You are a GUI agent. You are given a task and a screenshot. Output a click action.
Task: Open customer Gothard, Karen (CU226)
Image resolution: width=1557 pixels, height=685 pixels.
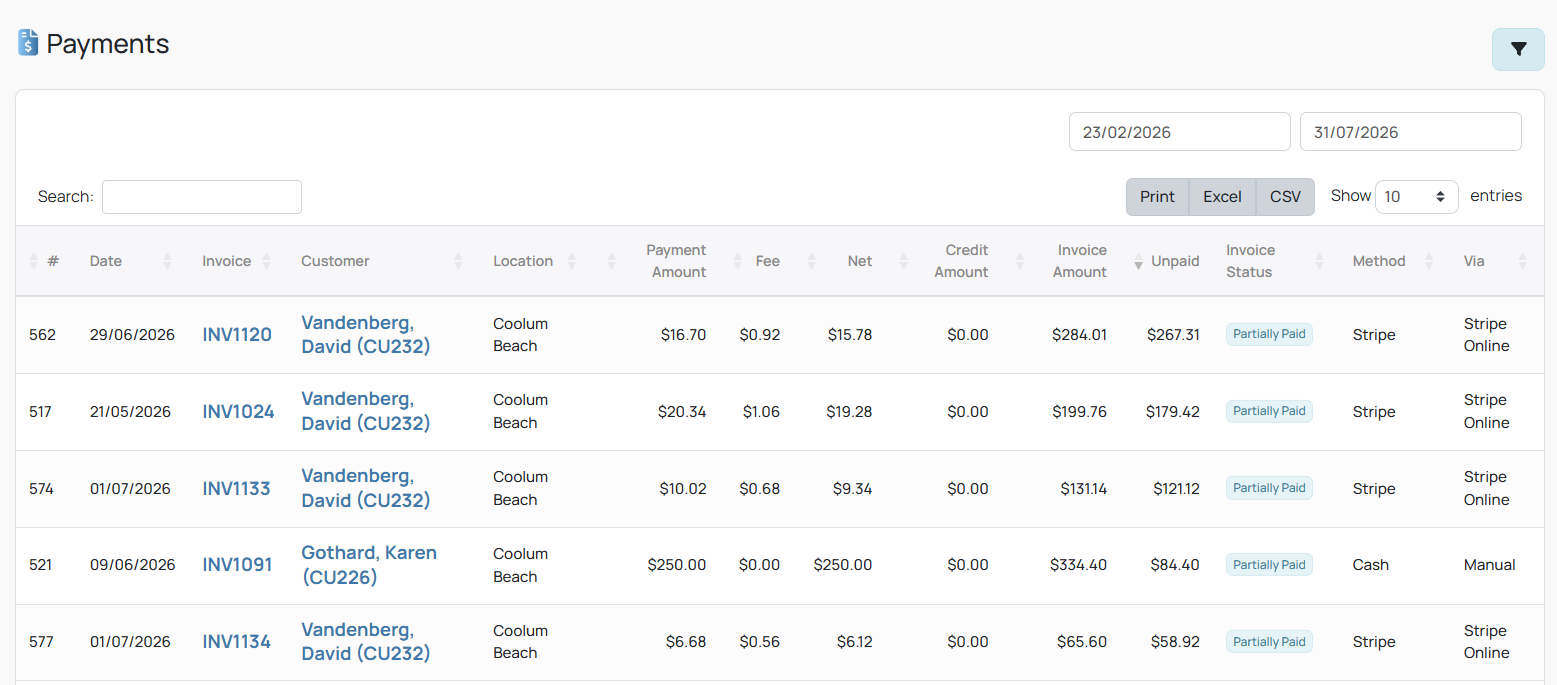point(369,565)
